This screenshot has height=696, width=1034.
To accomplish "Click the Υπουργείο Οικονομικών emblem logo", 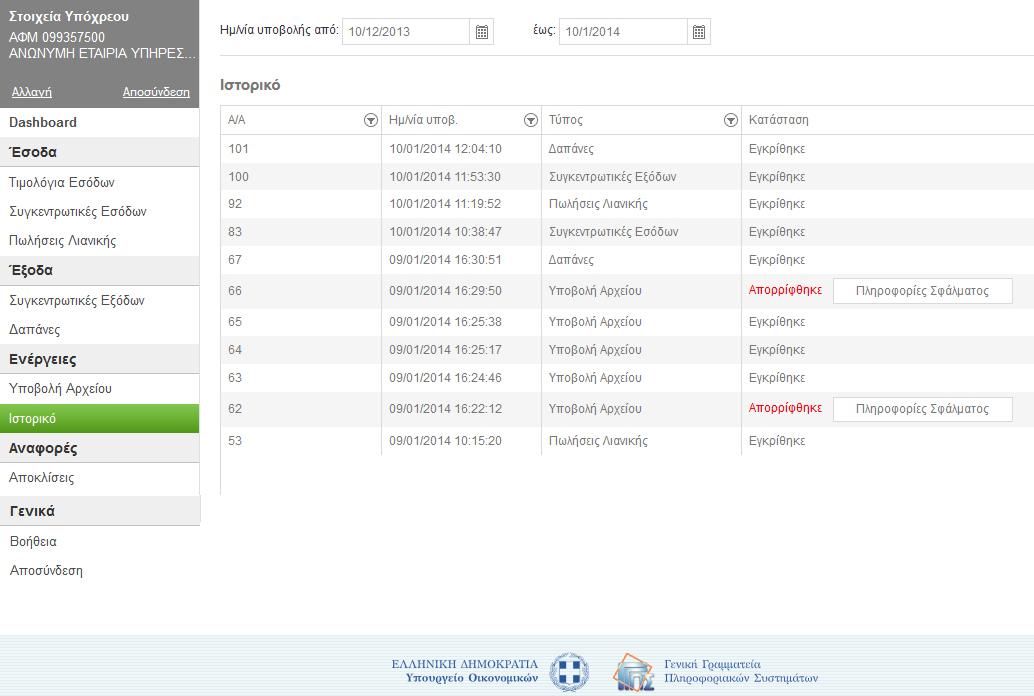I will tap(570, 672).
